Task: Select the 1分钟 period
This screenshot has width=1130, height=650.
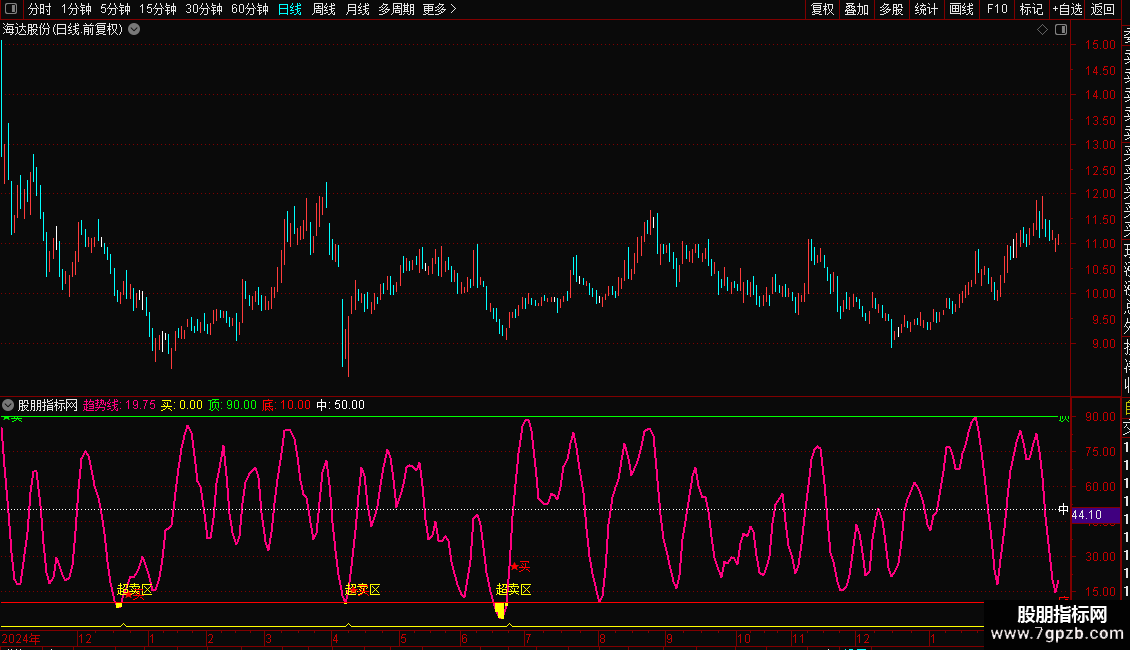Action: (76, 9)
